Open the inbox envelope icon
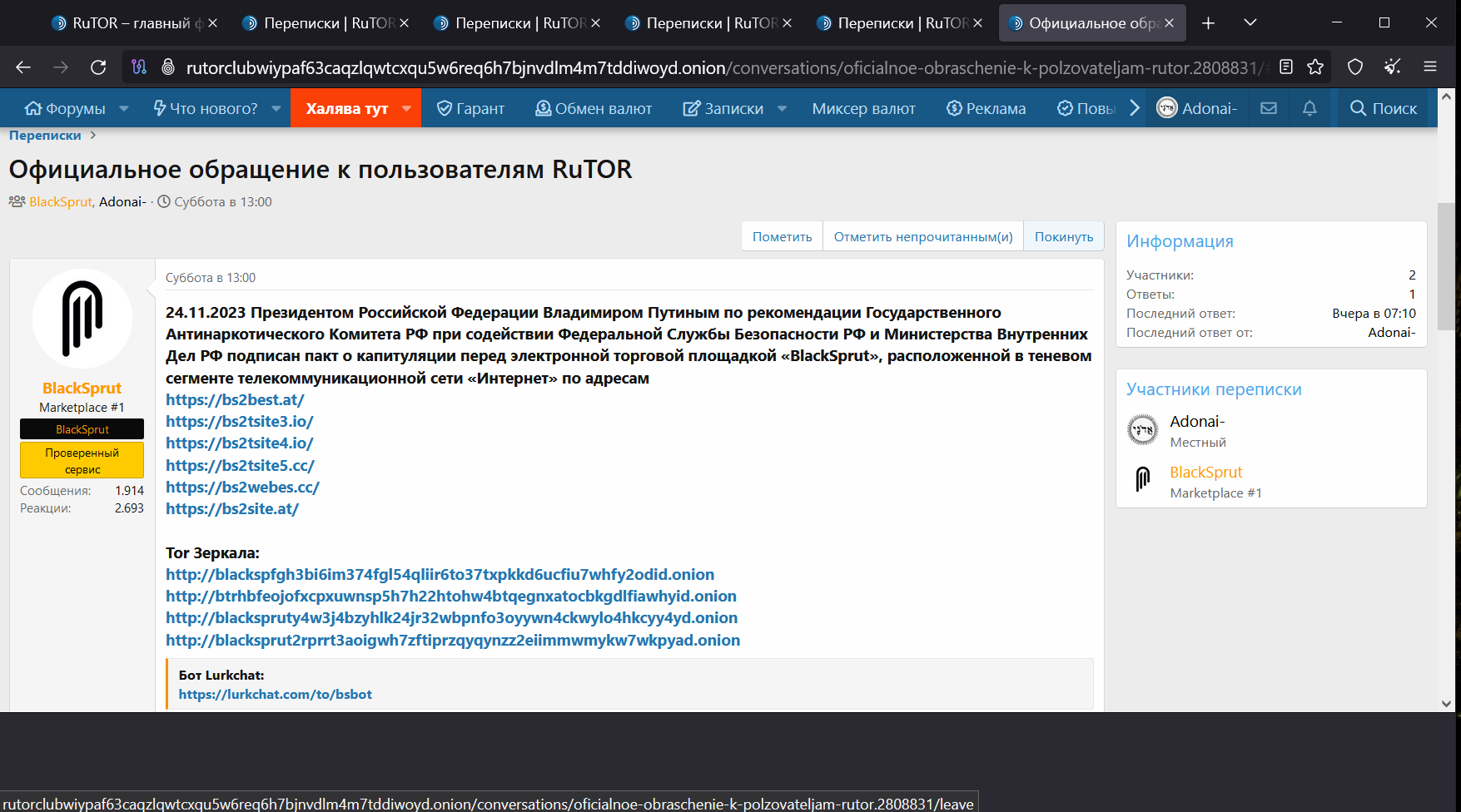Screen dimensions: 1461x812 coord(1269,108)
